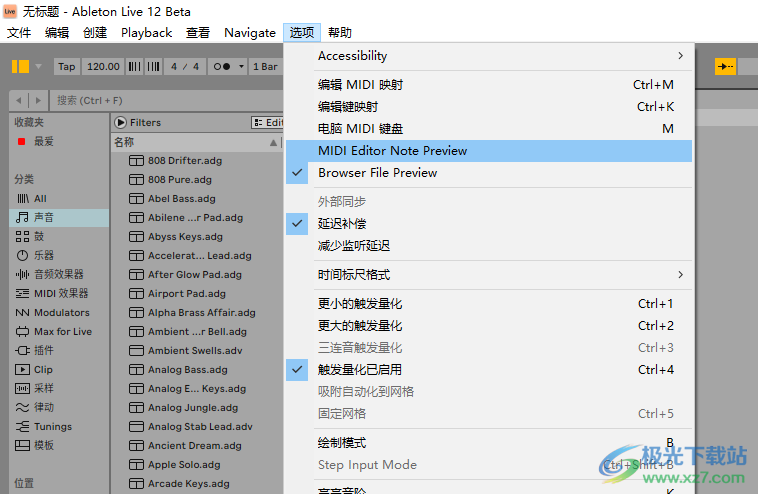Toggle 电脑 MIDI 键盘 option
758x494 pixels.
(489, 129)
